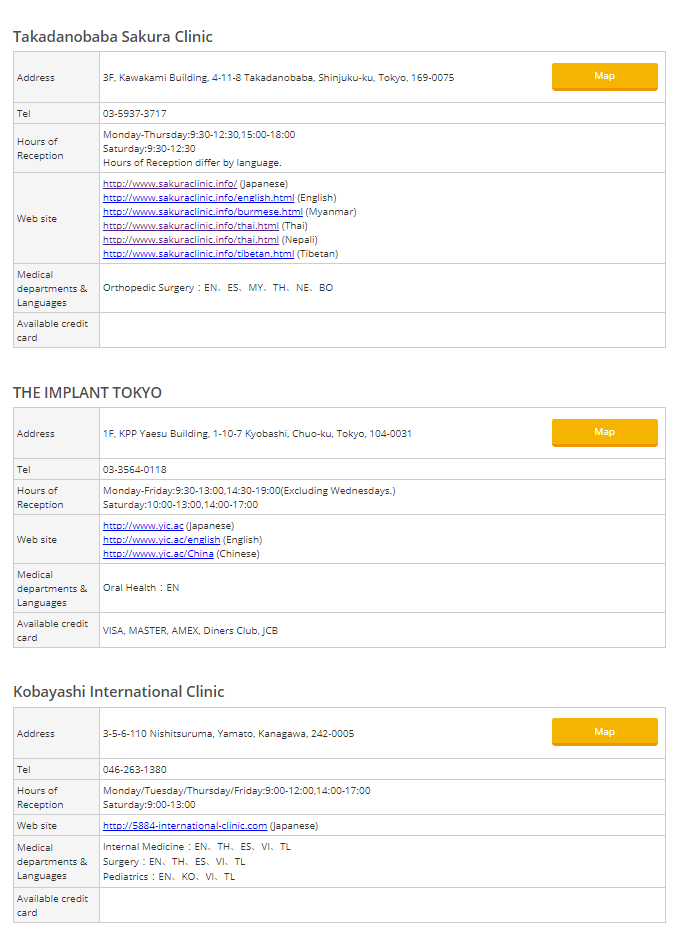Open the 5884-international-clinic.com link

coord(185,826)
